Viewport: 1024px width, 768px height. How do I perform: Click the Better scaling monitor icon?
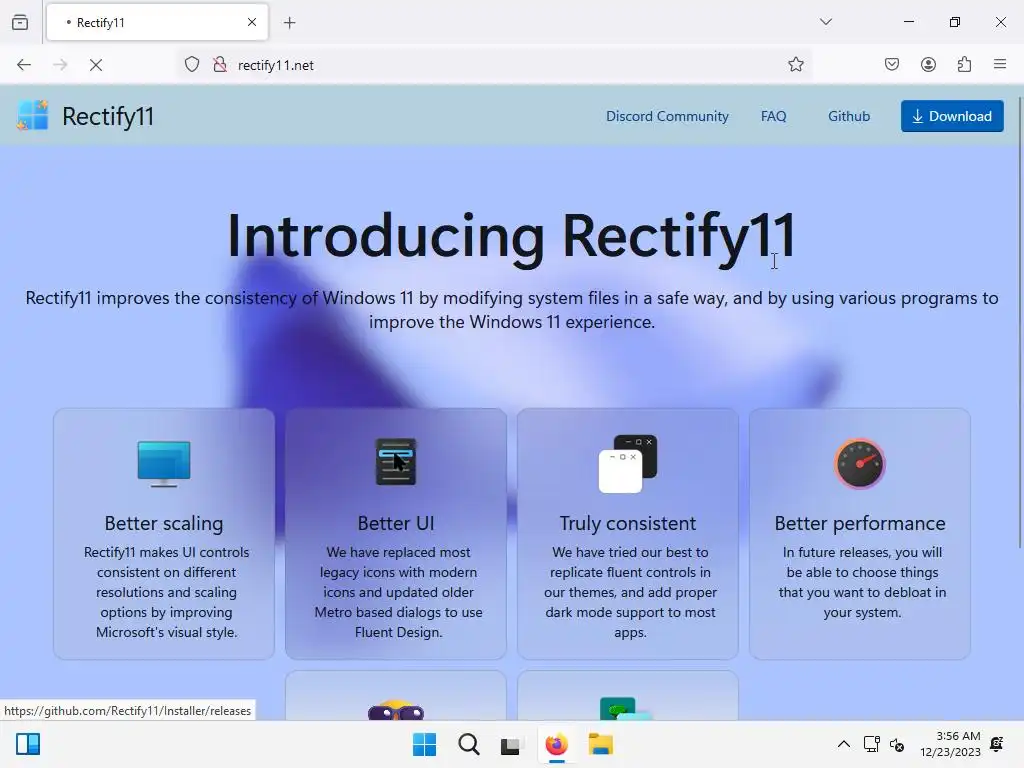pyautogui.click(x=164, y=464)
